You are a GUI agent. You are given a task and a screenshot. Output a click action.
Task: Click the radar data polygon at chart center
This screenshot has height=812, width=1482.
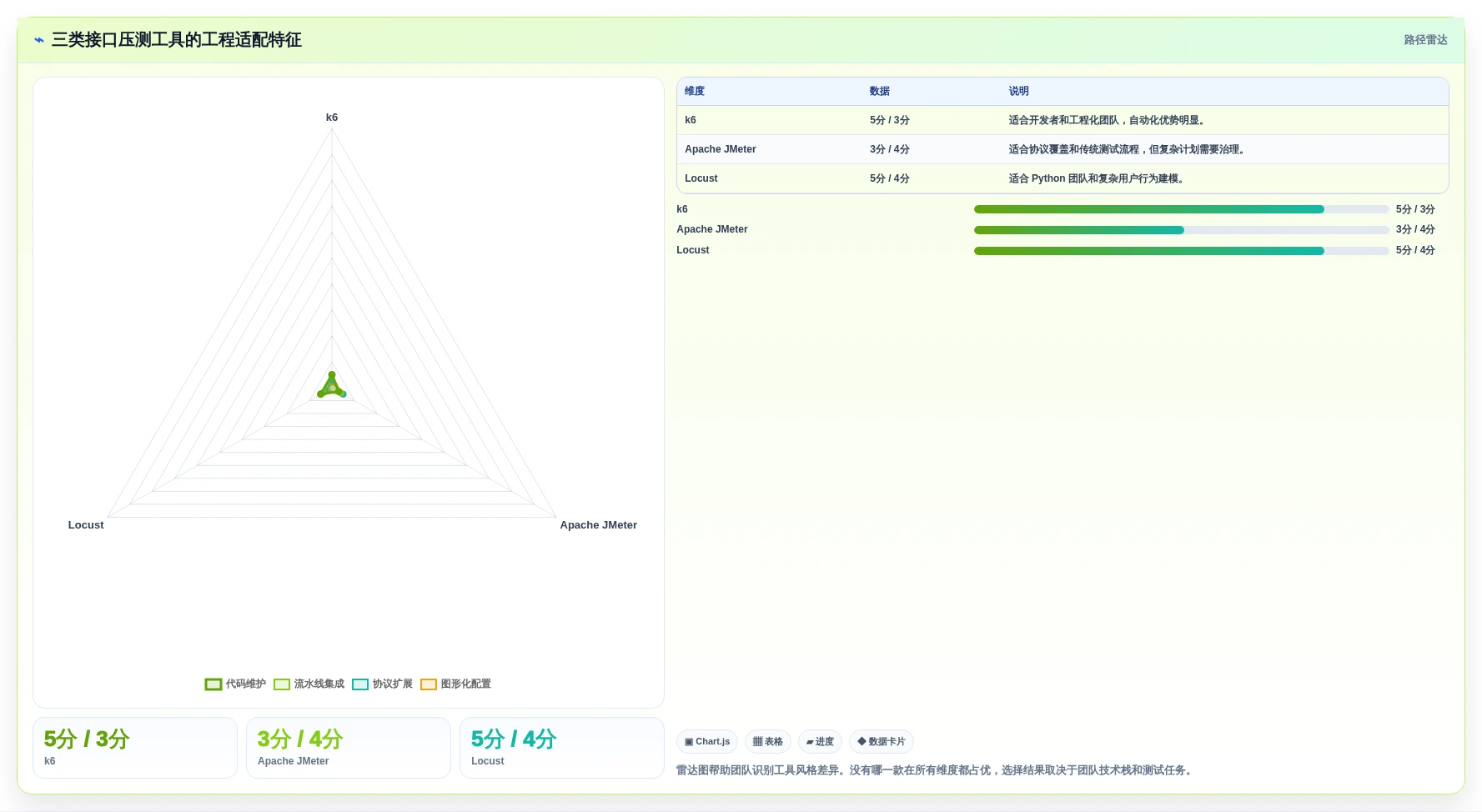point(332,387)
